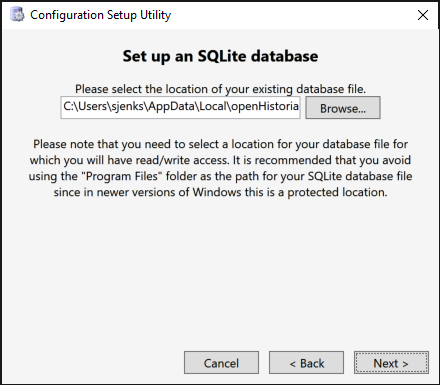Click the Configuration Setup Utility app icon

click(17, 15)
